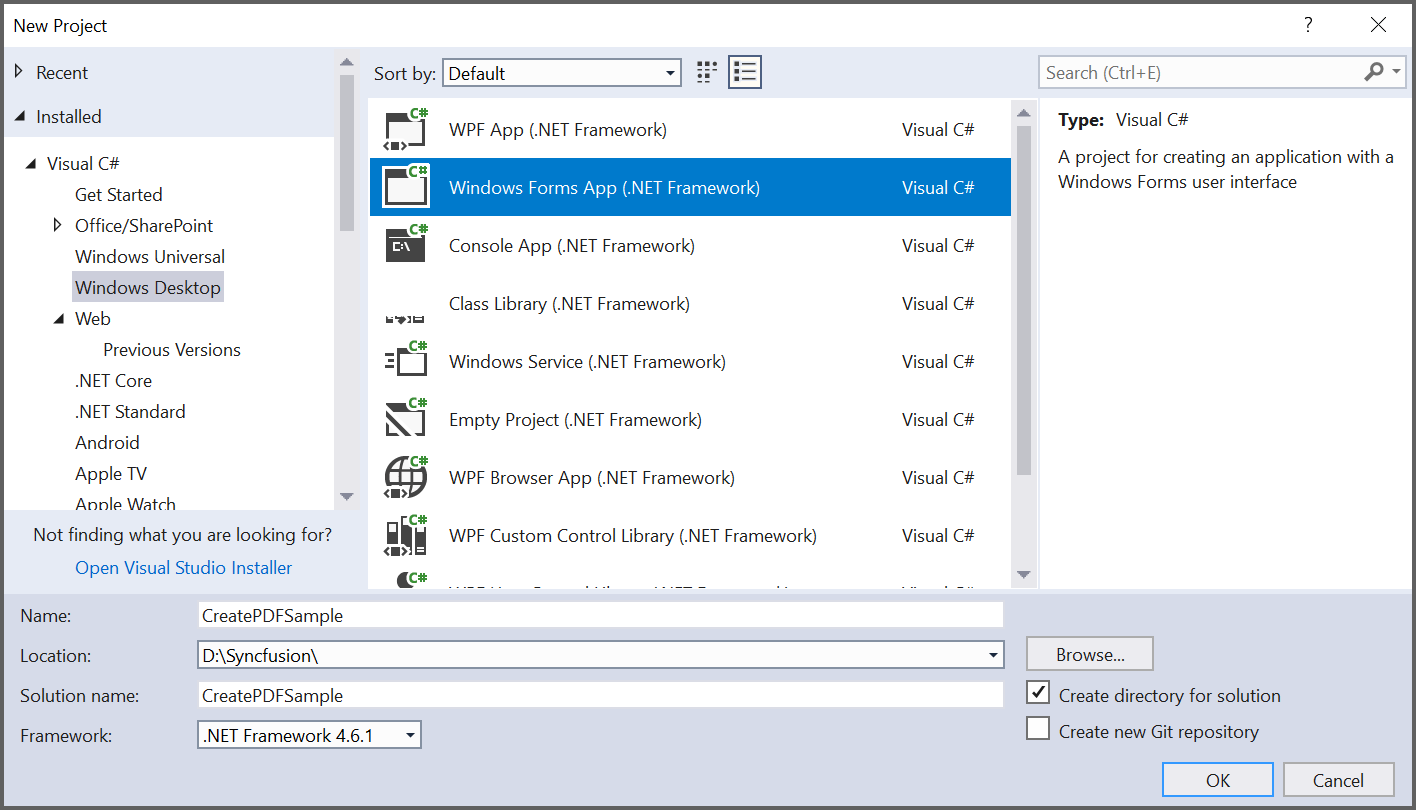Select Windows Forms App (.NET Framework) template

pyautogui.click(x=690, y=188)
